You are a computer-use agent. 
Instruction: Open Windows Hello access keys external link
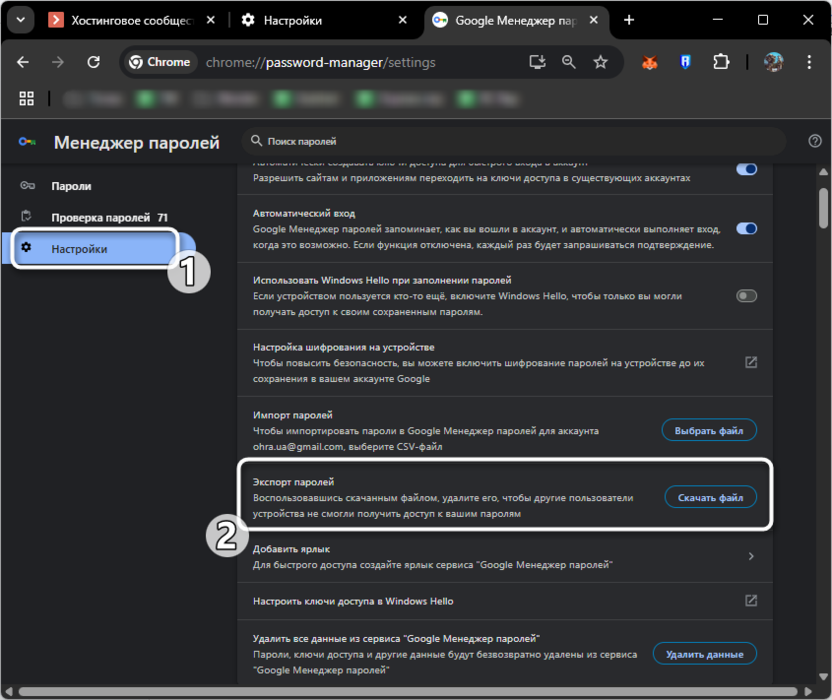coord(751,601)
